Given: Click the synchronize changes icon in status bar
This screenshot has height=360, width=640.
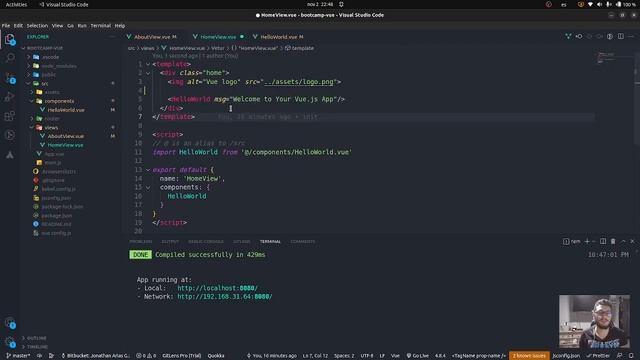Looking at the screenshot, I should click(x=40, y=356).
